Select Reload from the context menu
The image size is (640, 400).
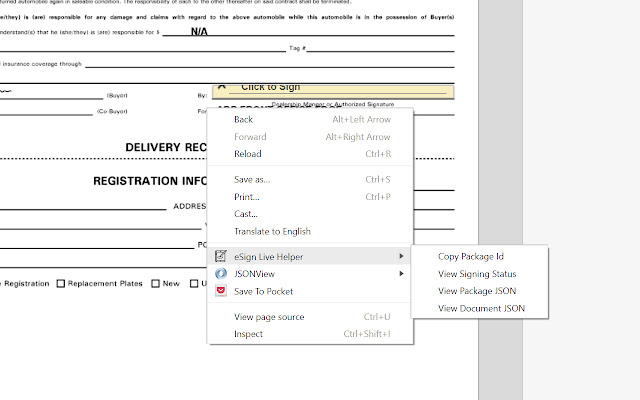(x=310, y=154)
